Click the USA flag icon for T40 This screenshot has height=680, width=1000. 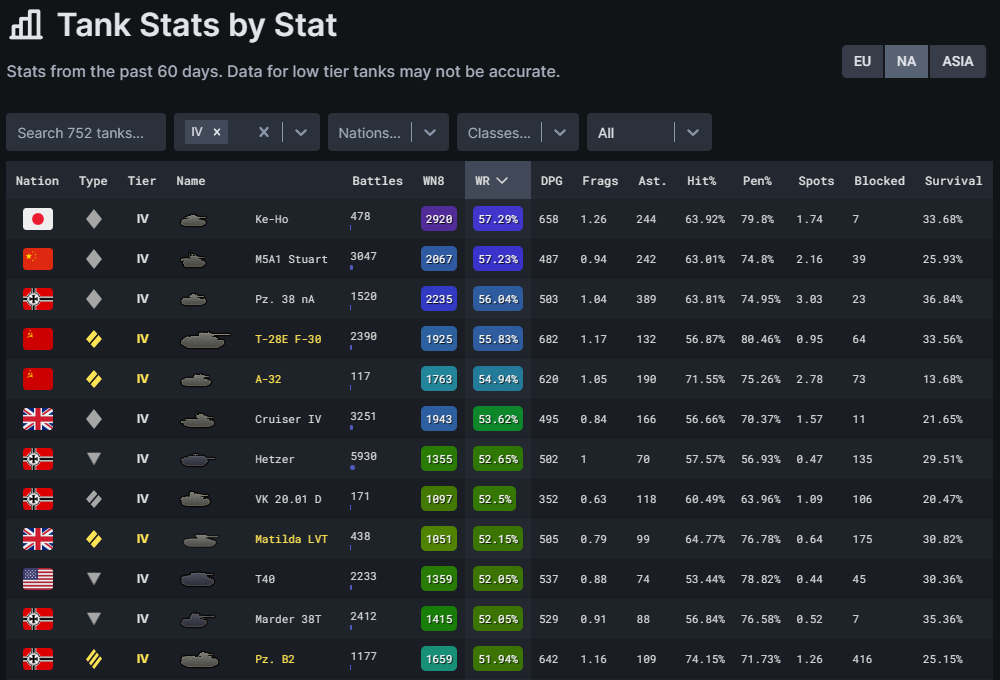tap(38, 579)
